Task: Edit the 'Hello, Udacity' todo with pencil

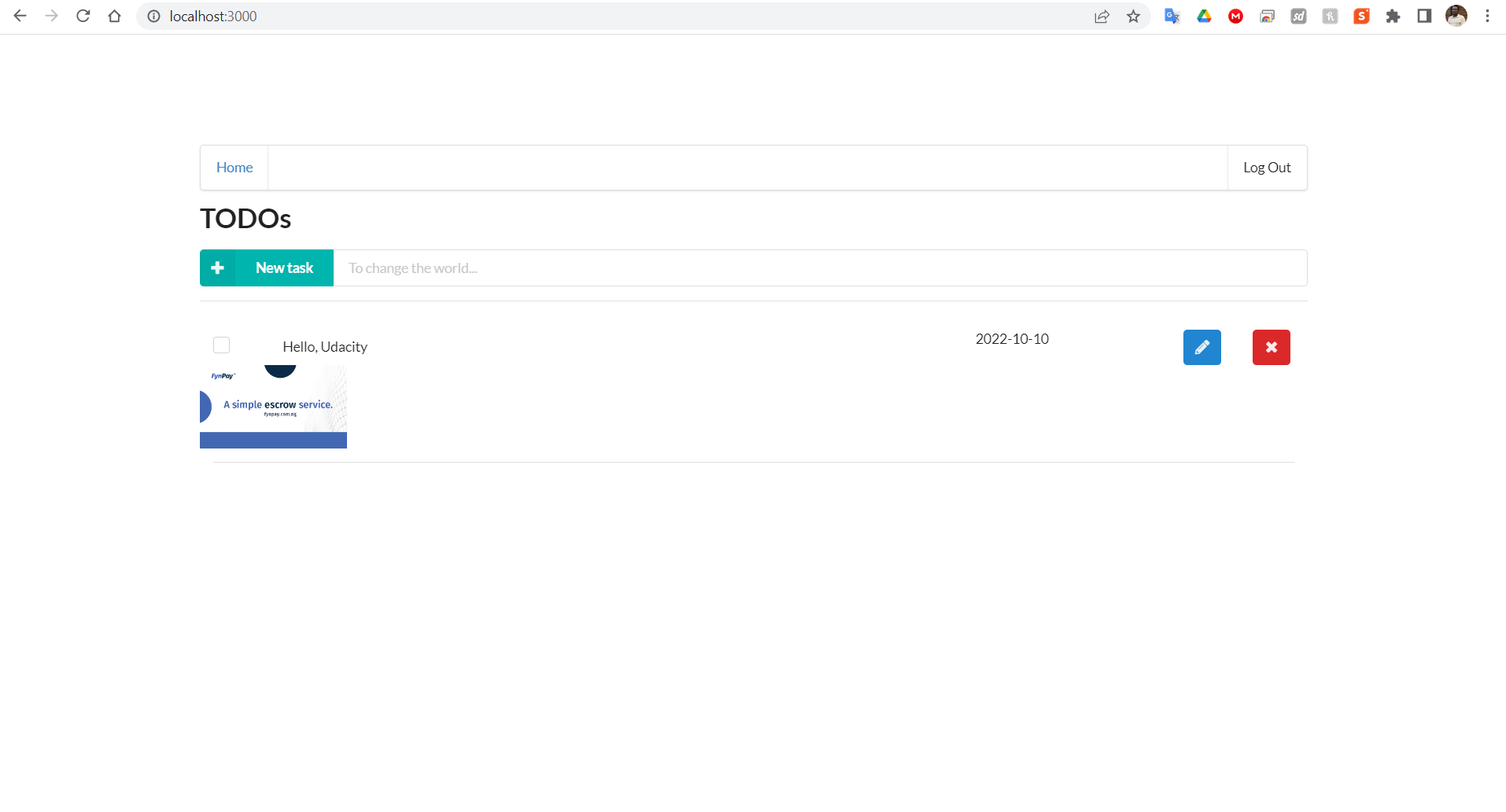Action: (1202, 348)
